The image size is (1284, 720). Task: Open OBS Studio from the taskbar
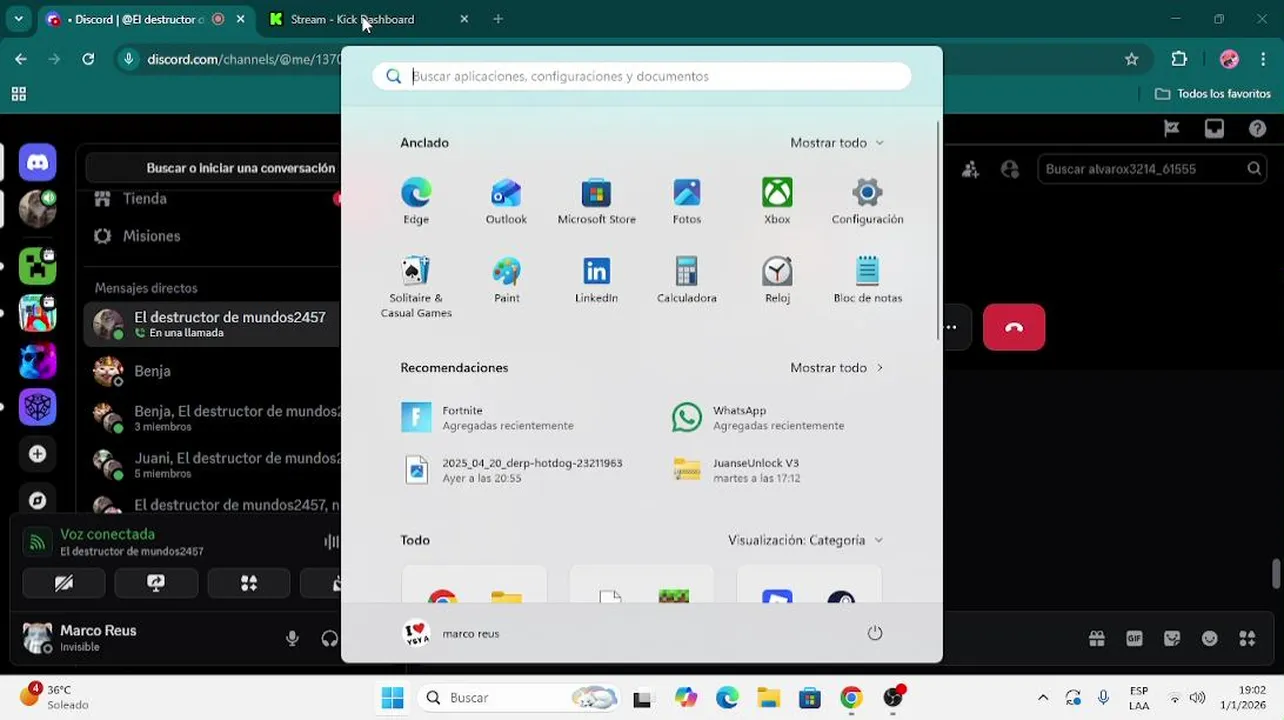tap(893, 698)
